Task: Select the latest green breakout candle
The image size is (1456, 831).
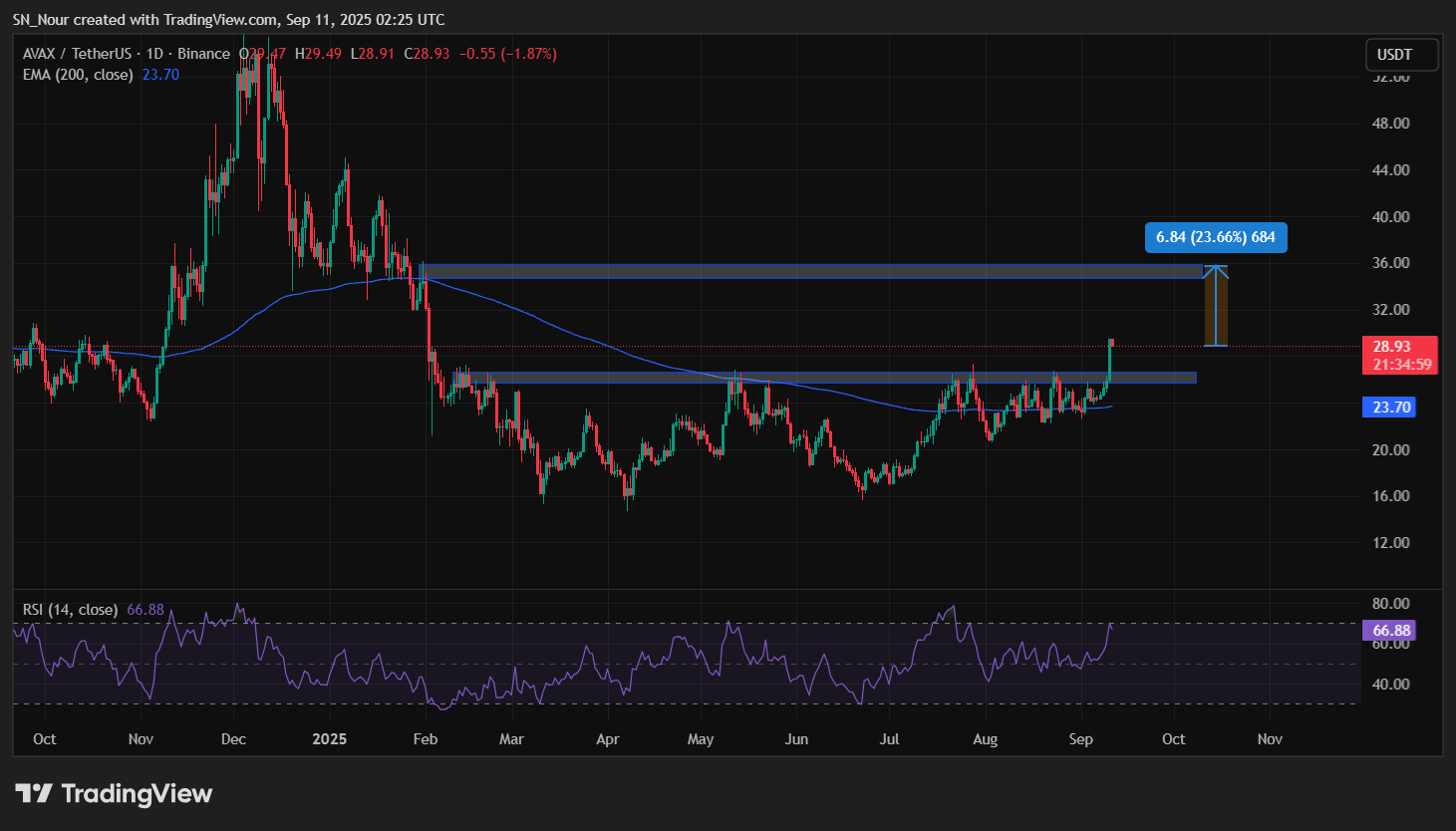Action: [1110, 359]
